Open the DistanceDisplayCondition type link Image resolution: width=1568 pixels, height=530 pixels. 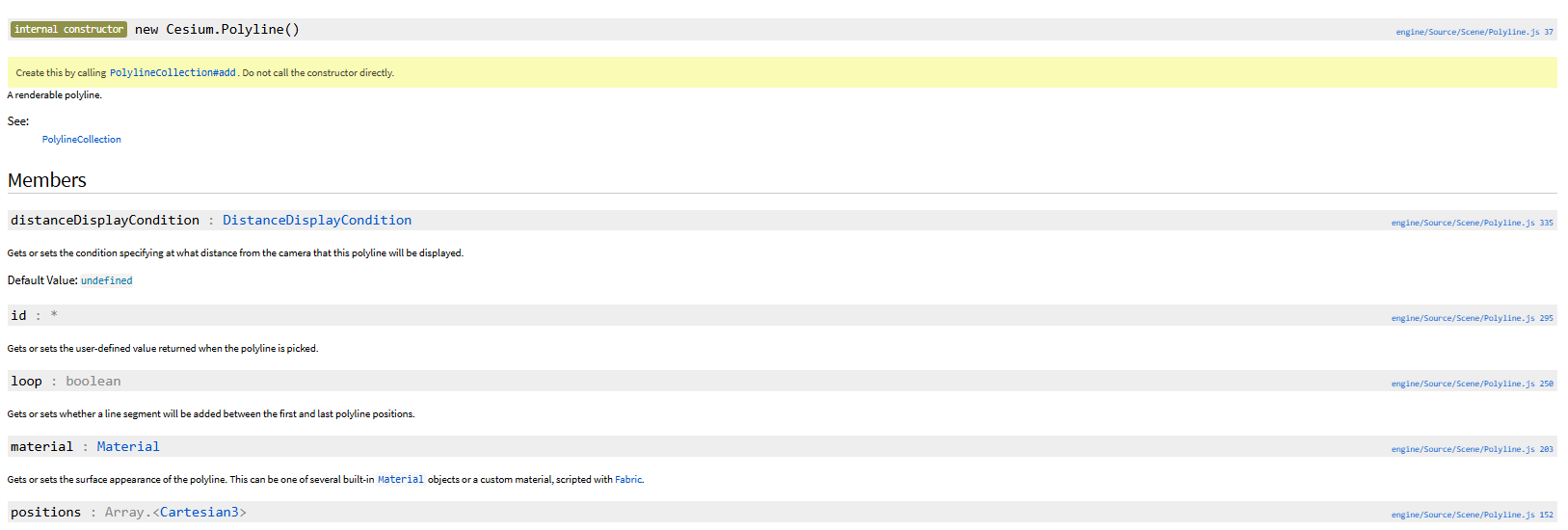pos(317,221)
